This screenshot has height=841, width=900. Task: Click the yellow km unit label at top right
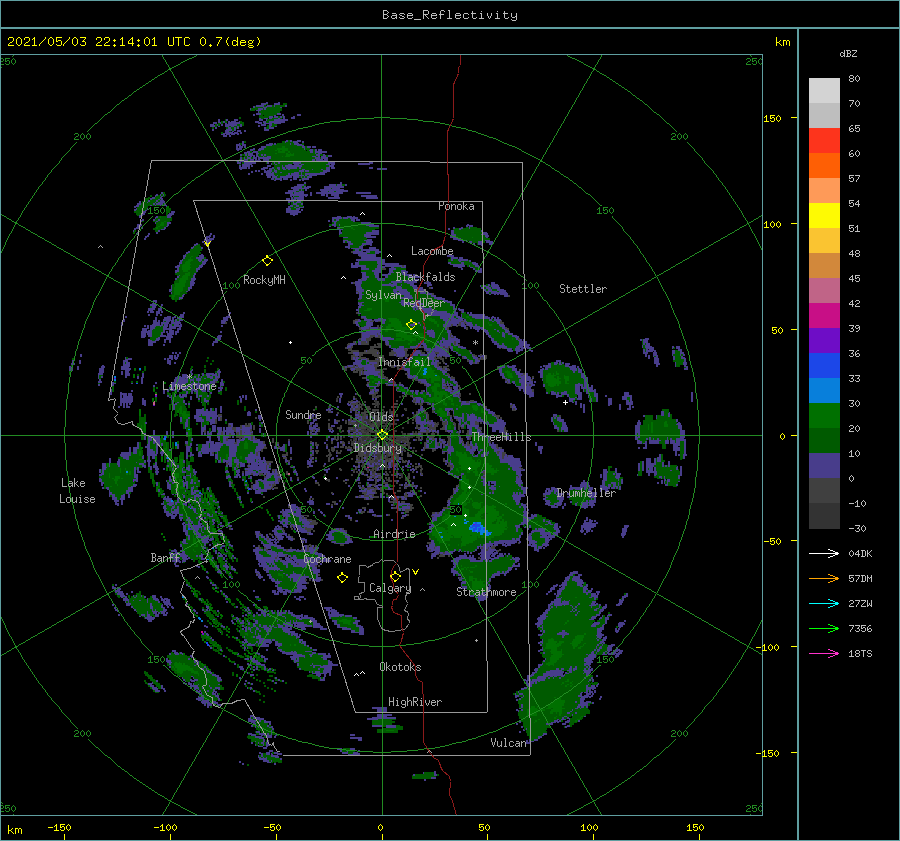pyautogui.click(x=782, y=42)
